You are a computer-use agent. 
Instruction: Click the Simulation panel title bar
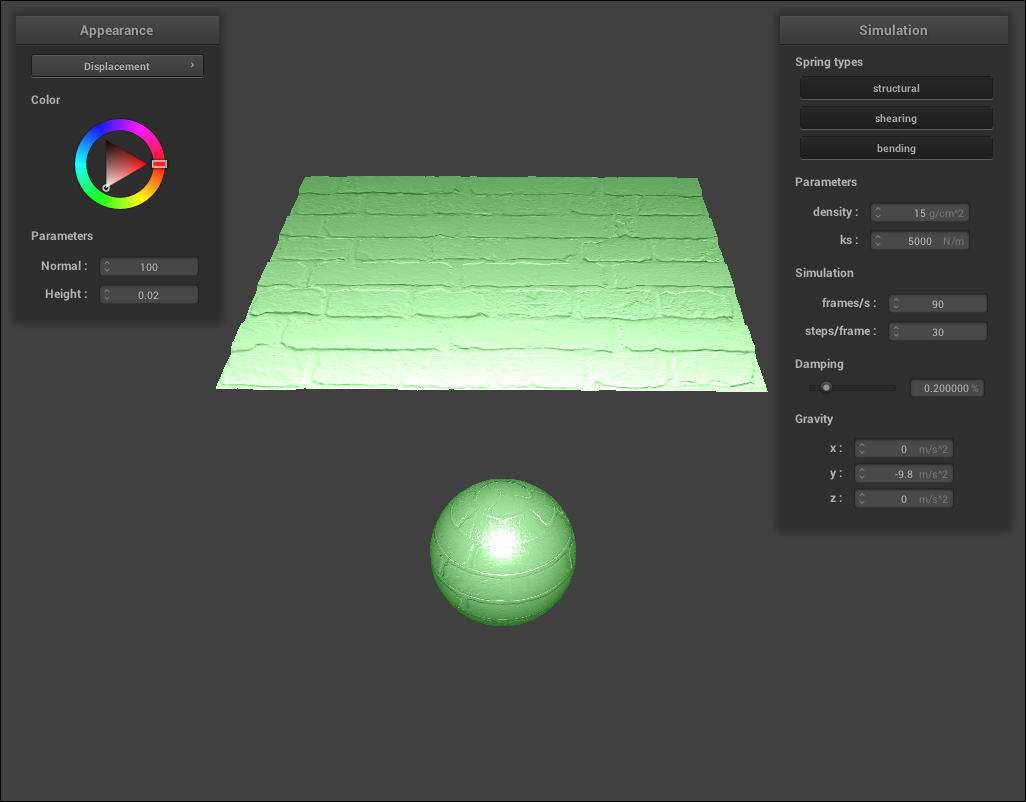893,30
